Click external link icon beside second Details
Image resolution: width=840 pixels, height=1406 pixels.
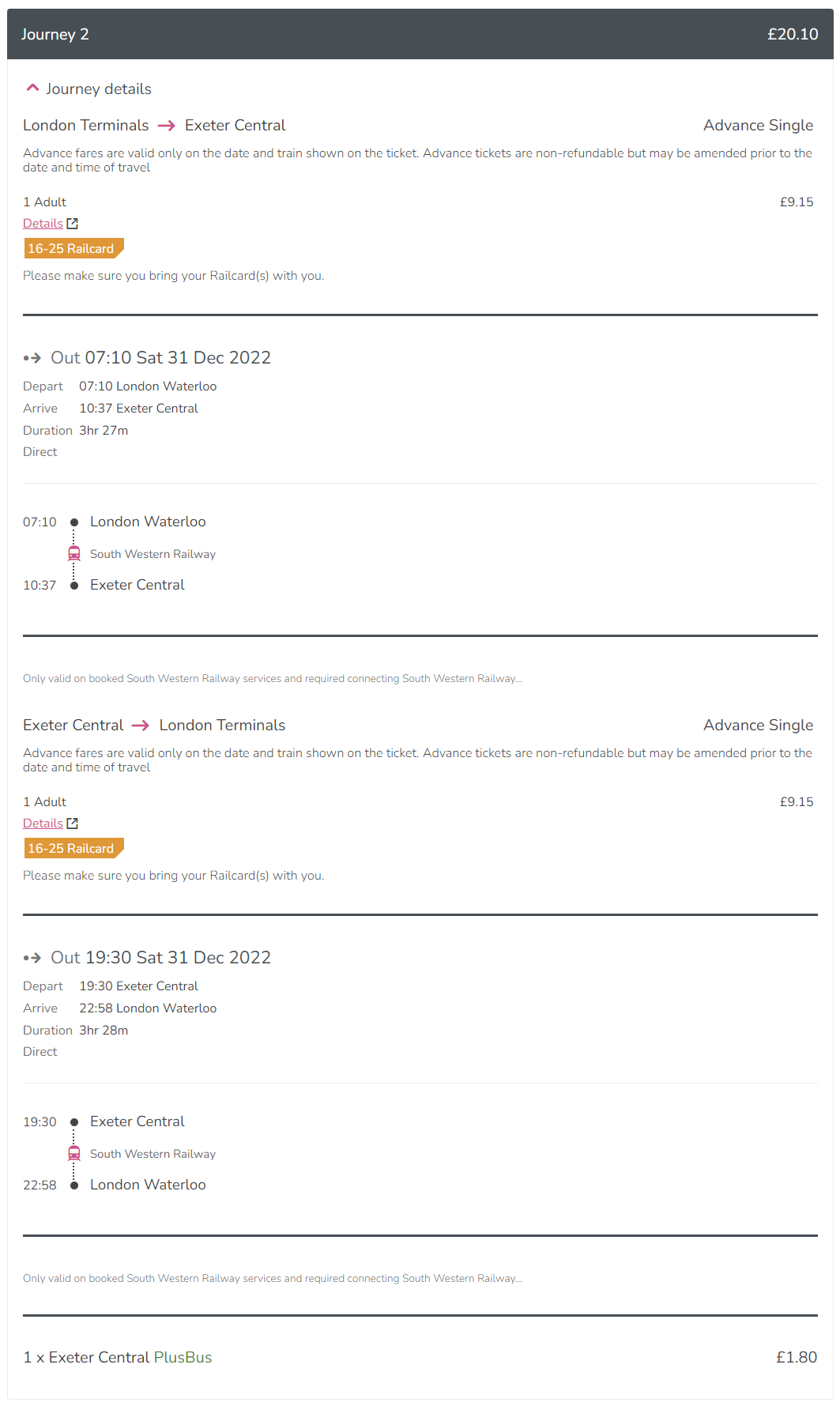coord(73,824)
